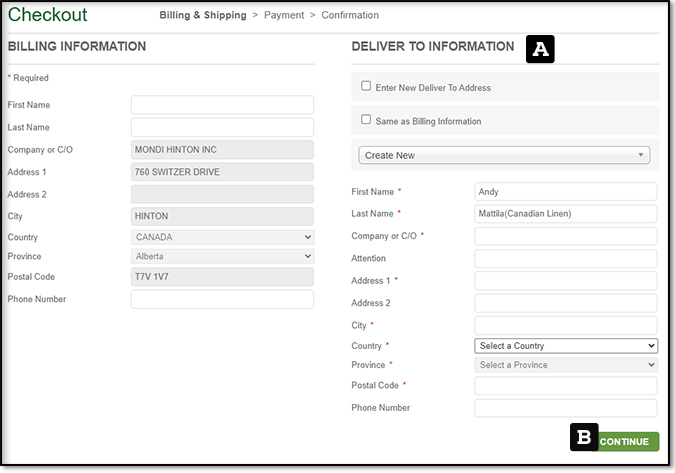Image resolution: width=675 pixels, height=473 pixels.
Task: Open the delivery Select a Province dropdown
Action: 565,365
